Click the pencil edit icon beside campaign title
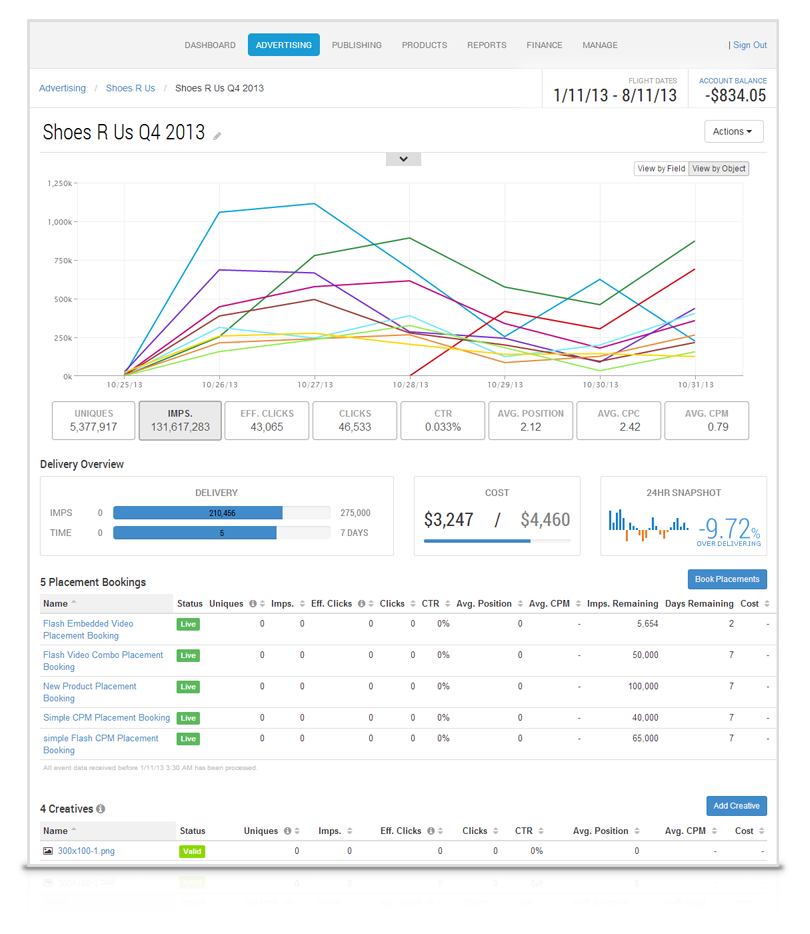 click(x=217, y=136)
